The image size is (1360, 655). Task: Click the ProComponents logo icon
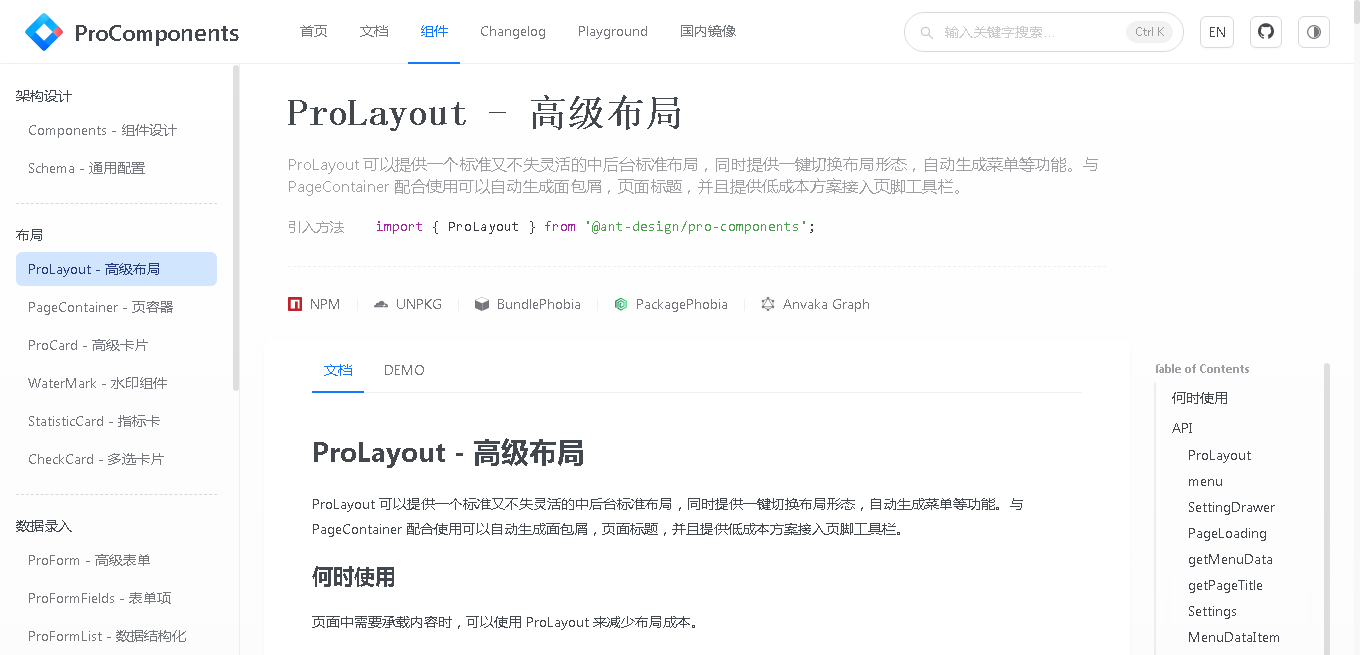[44, 32]
